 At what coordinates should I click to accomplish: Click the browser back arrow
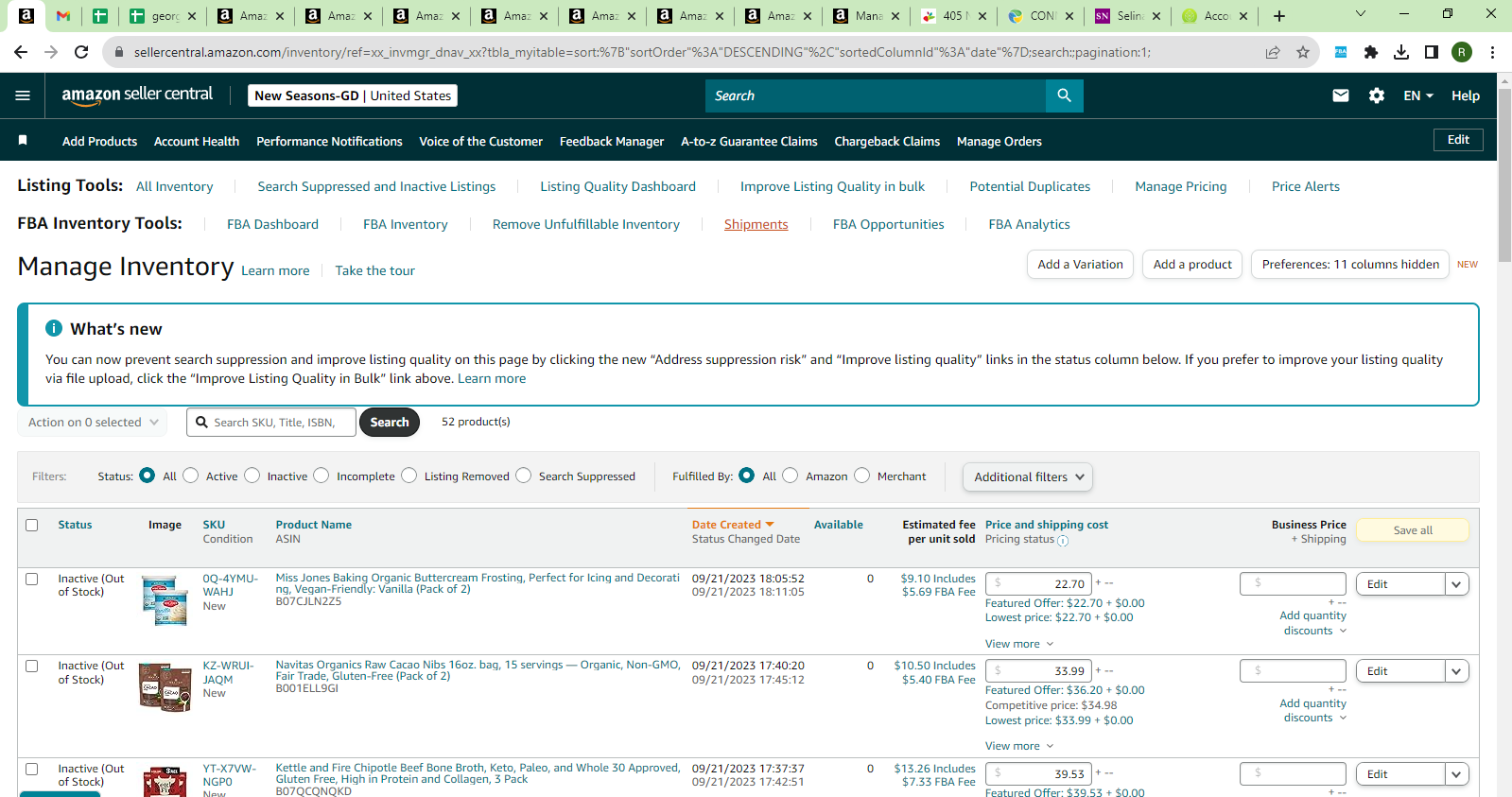[x=21, y=52]
